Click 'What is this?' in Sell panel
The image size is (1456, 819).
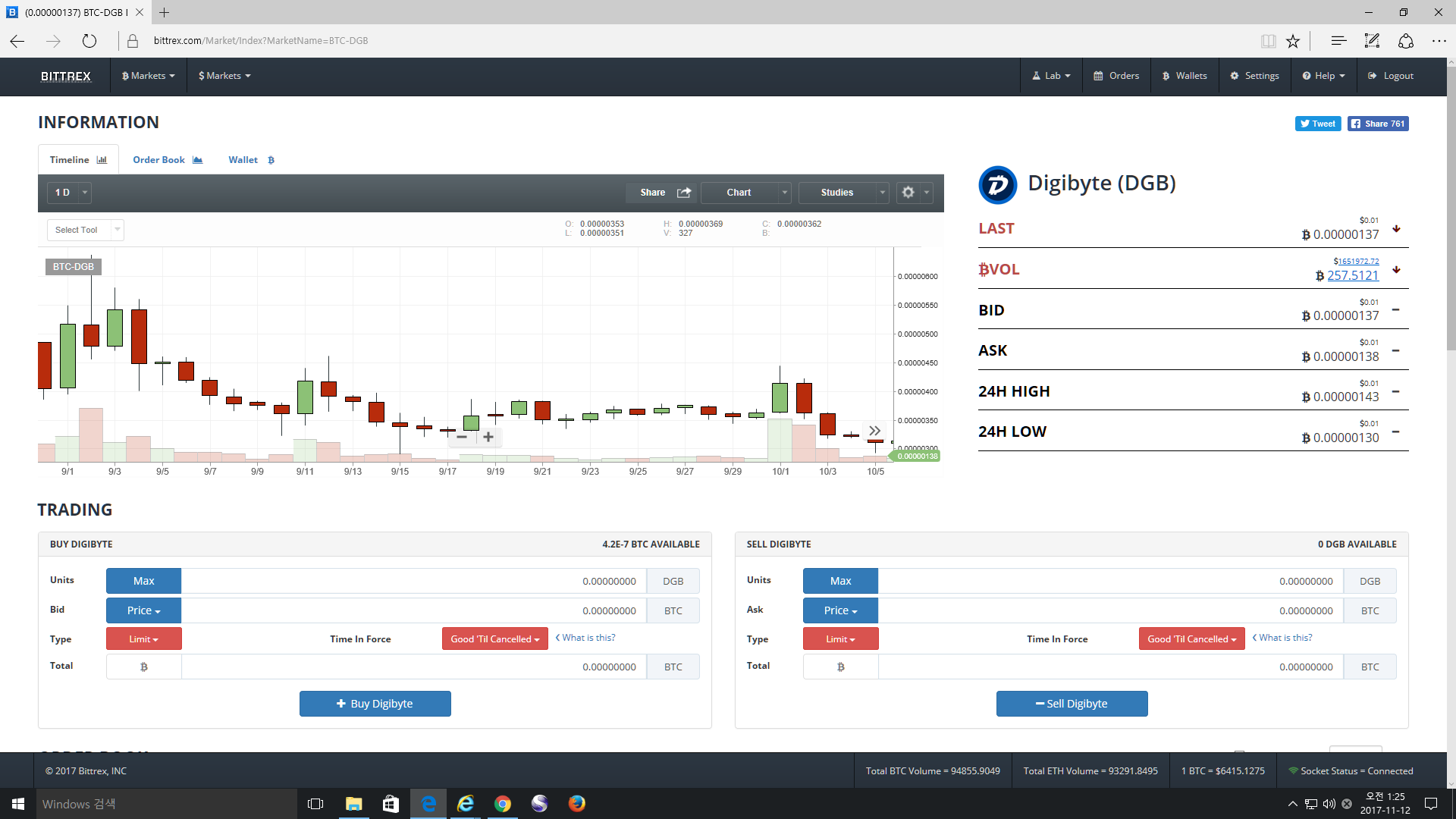(1282, 638)
